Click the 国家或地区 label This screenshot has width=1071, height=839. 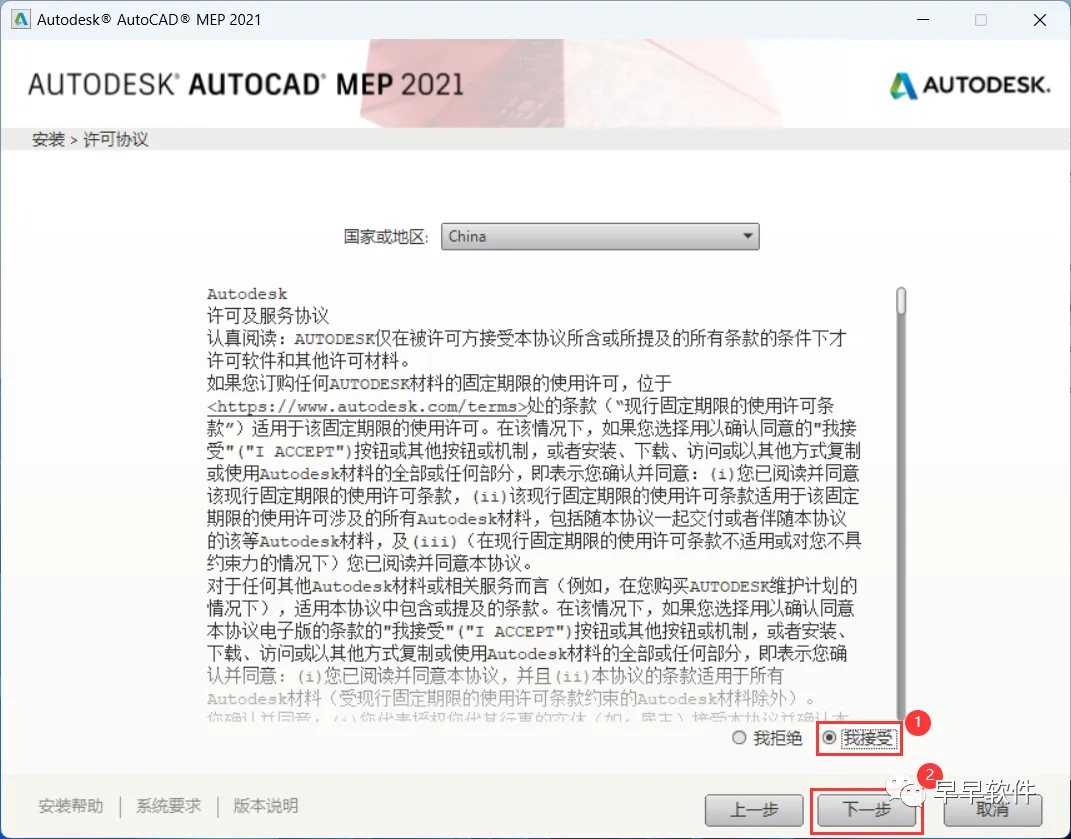pyautogui.click(x=386, y=237)
